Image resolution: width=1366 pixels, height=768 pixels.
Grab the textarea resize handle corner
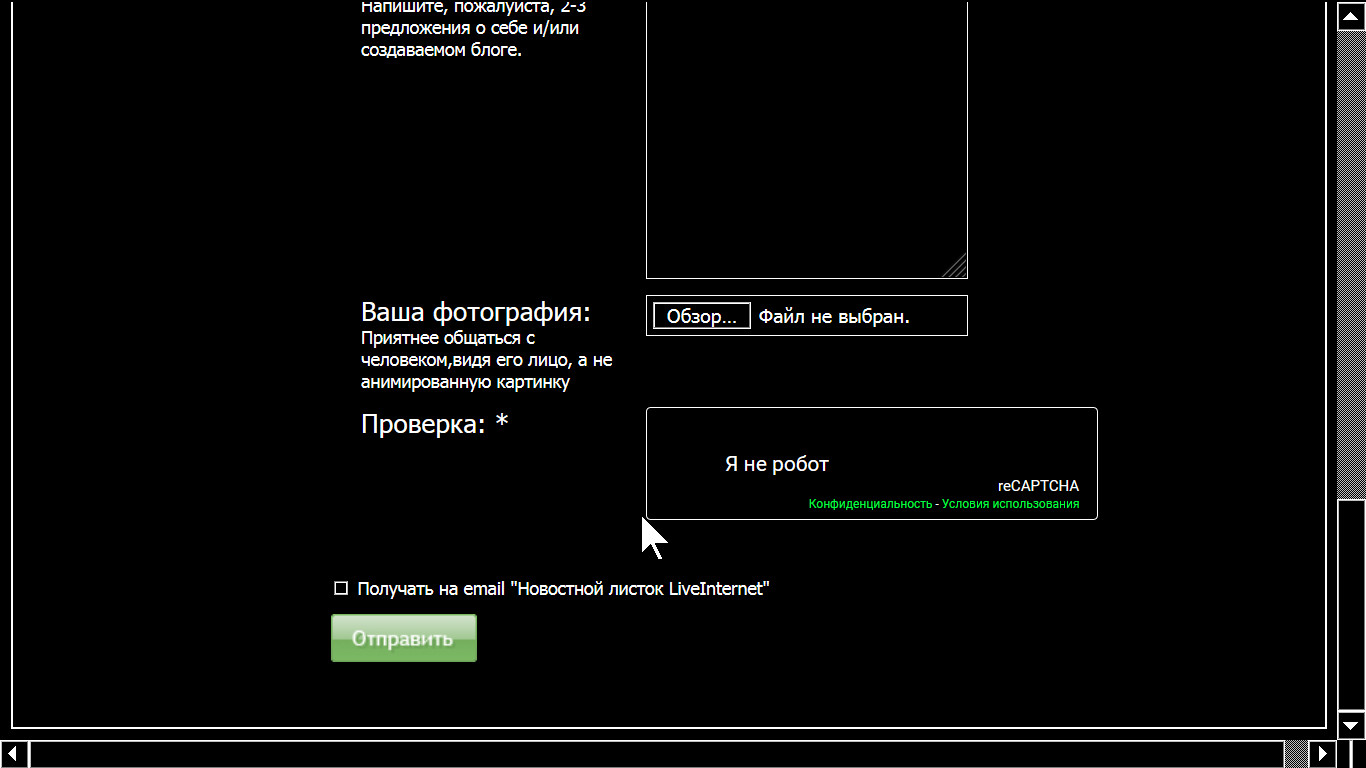coord(957,268)
